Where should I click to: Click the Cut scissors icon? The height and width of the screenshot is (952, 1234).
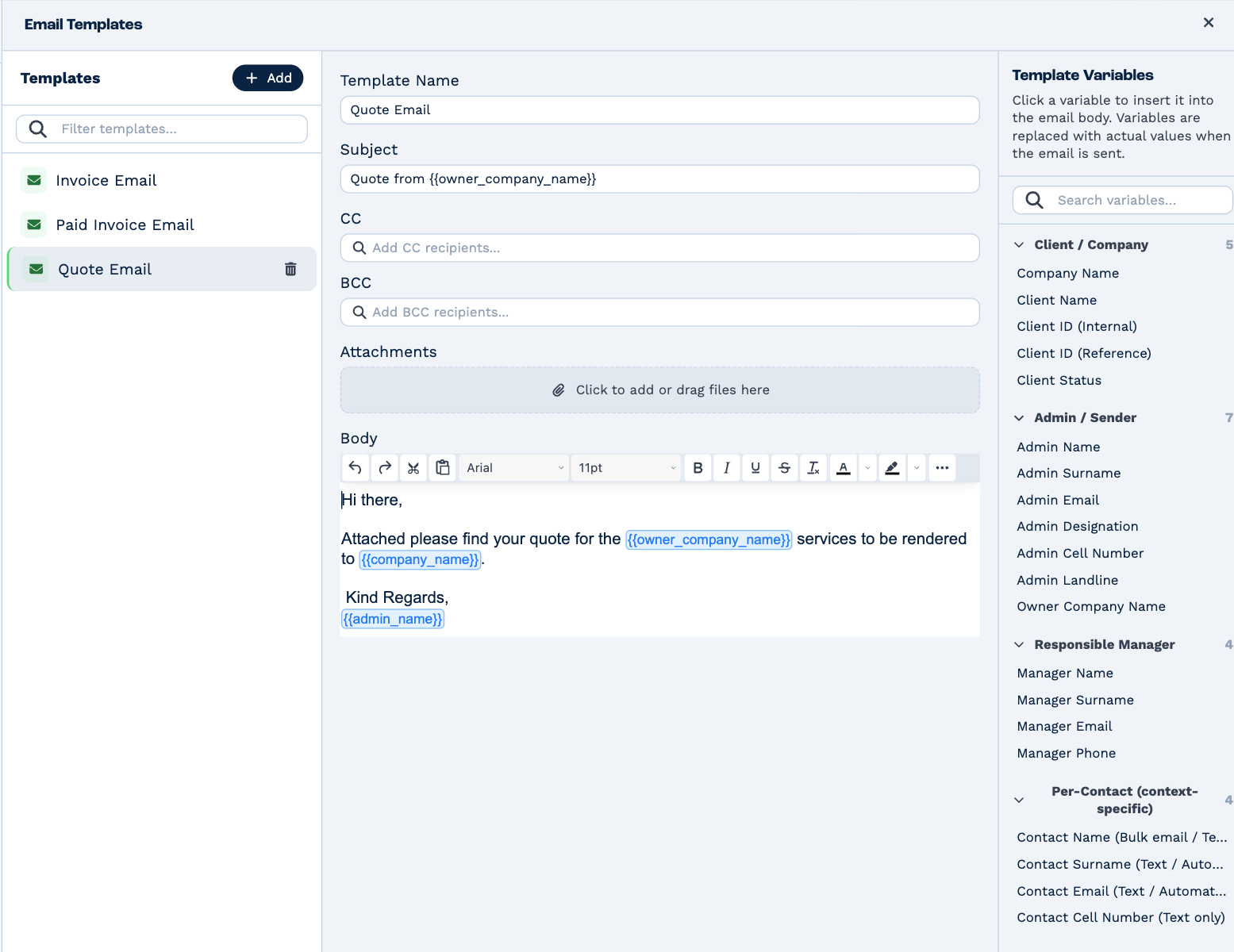[x=413, y=468]
